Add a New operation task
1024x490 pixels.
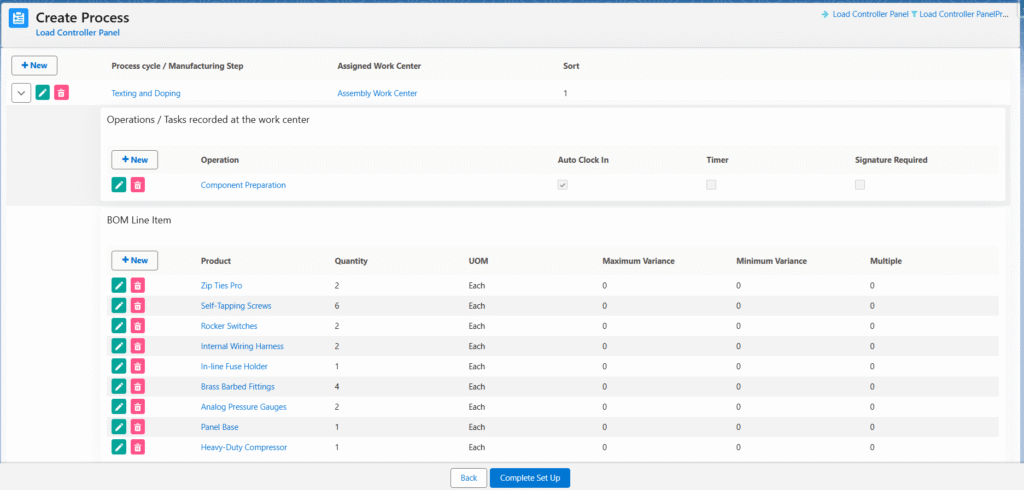coord(134,159)
